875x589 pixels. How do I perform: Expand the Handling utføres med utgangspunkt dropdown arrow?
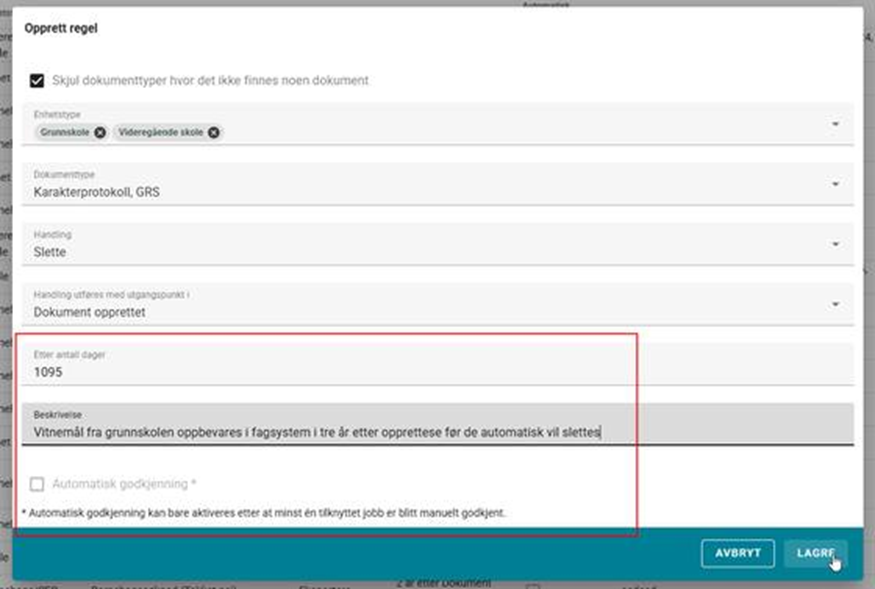coord(835,304)
